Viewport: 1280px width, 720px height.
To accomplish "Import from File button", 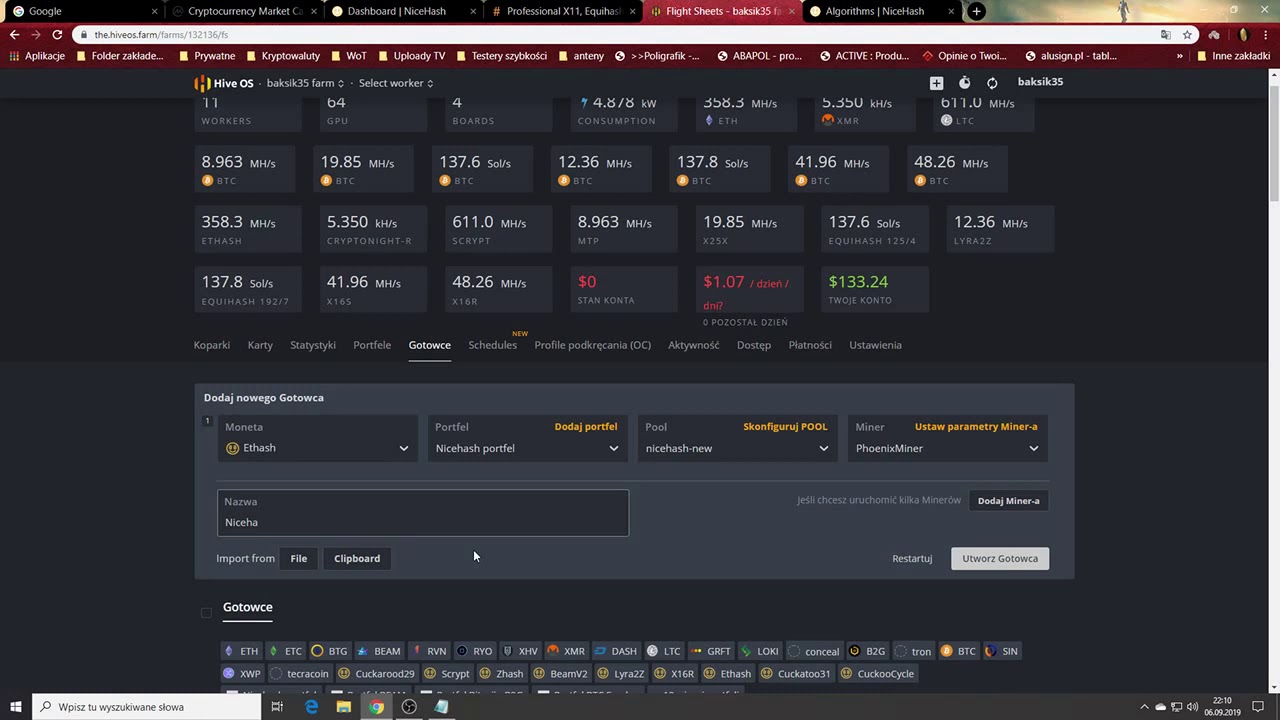I will 299,558.
